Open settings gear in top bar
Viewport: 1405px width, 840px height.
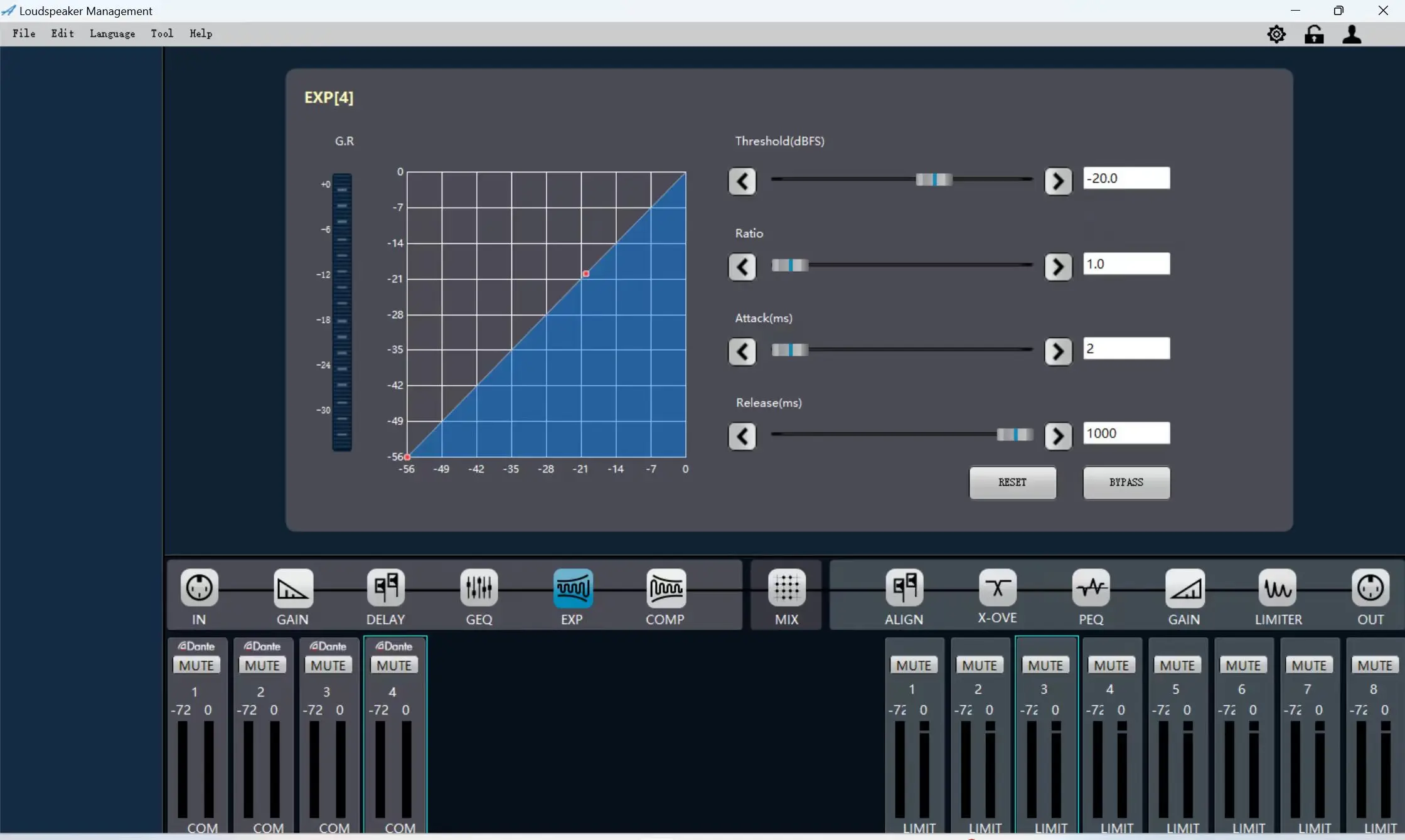point(1276,34)
